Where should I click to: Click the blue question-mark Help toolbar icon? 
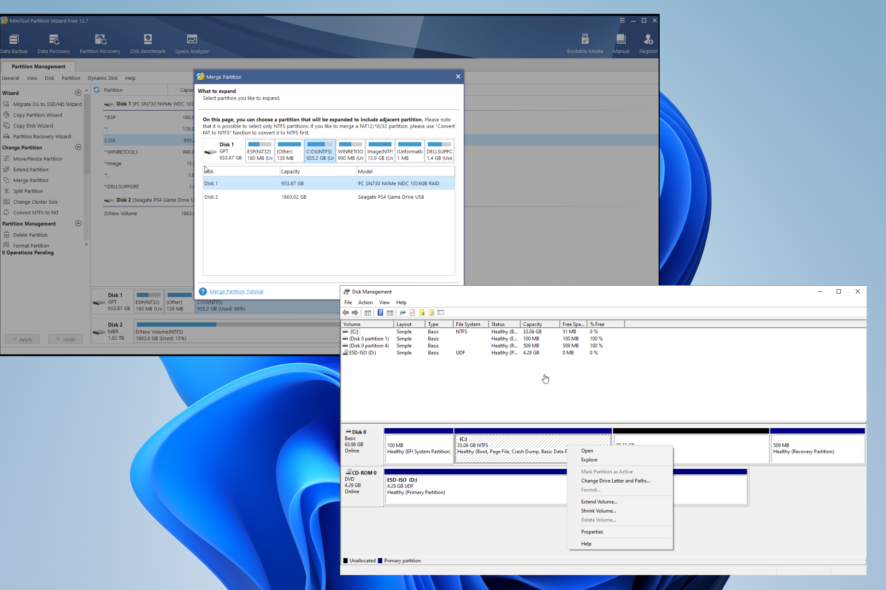(380, 313)
